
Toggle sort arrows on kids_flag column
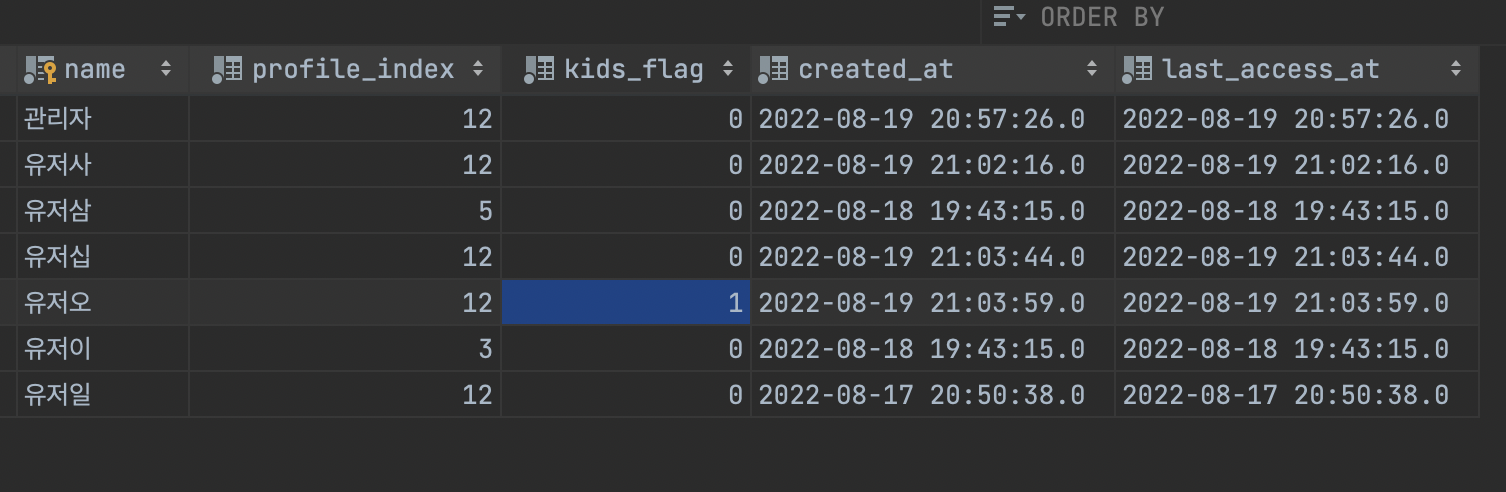click(x=728, y=69)
